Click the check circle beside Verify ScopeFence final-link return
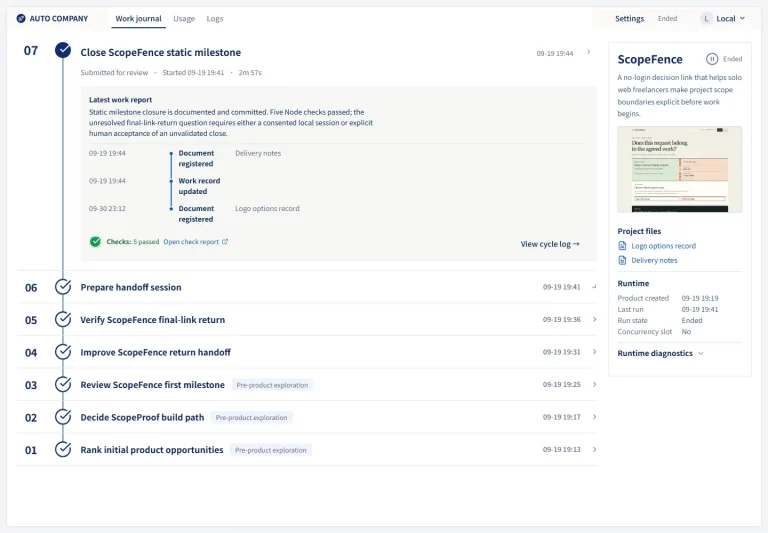Viewport: 768px width, 533px height. point(63,319)
